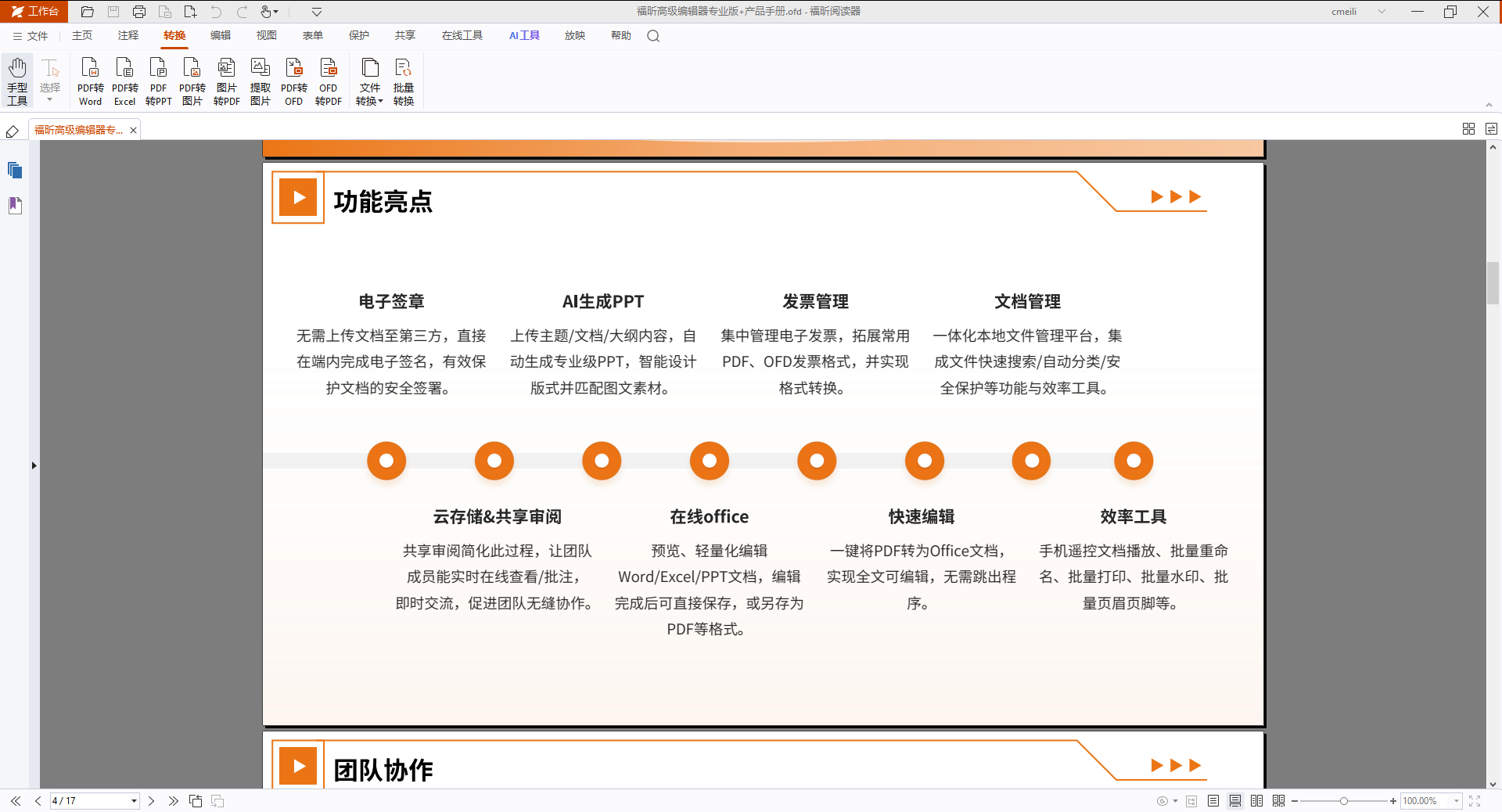Enable single page view mode
The image size is (1502, 812).
point(1213,801)
